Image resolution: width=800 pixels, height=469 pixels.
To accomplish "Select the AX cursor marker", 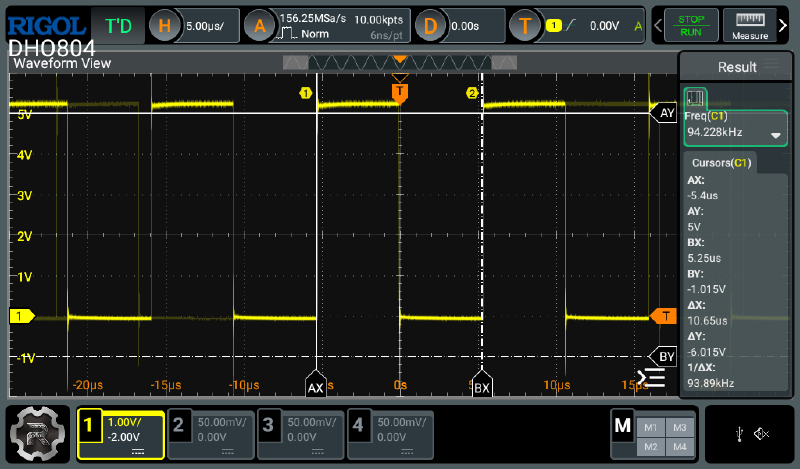I will click(x=316, y=387).
